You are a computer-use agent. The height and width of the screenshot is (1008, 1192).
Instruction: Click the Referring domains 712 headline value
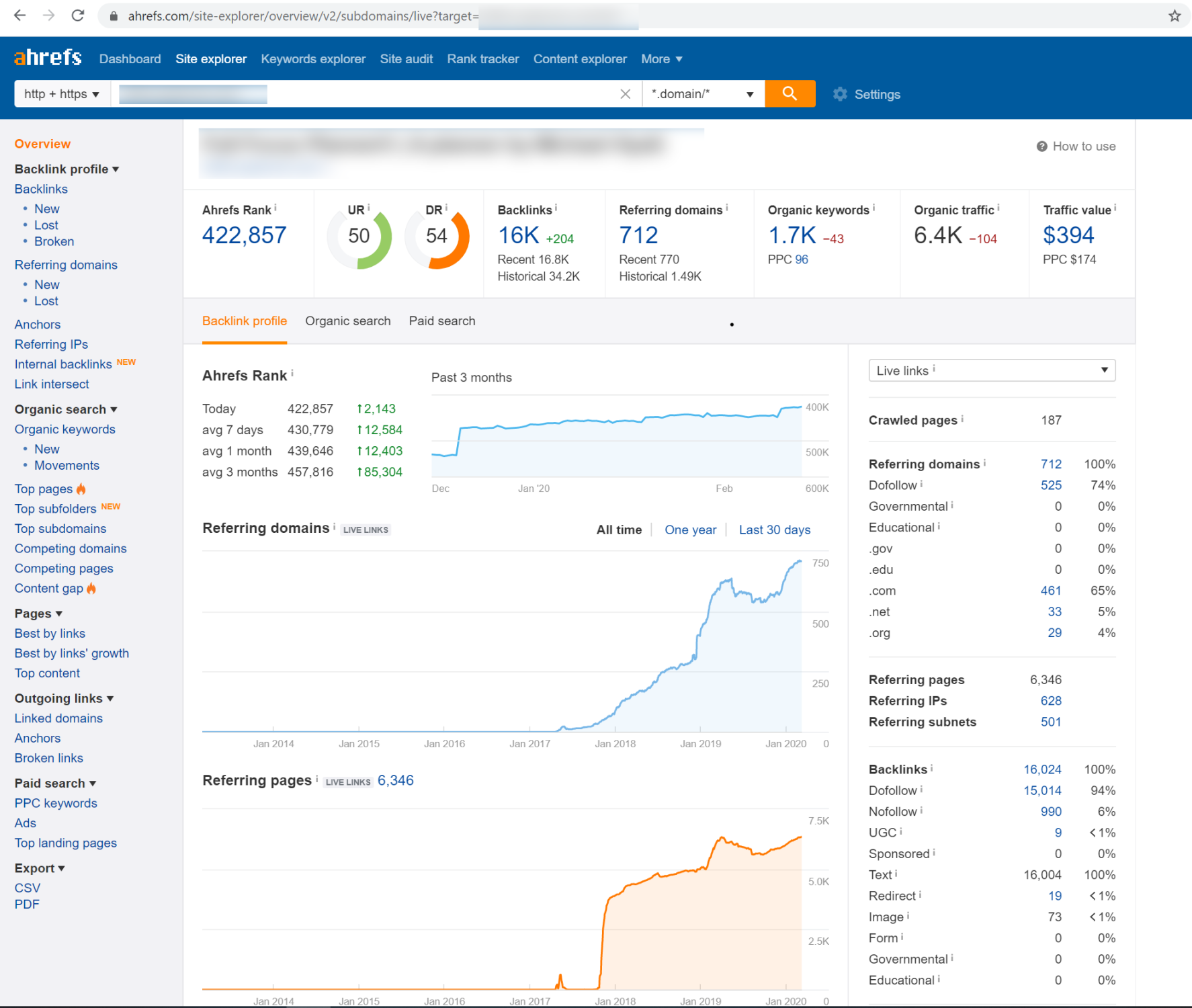[x=638, y=235]
